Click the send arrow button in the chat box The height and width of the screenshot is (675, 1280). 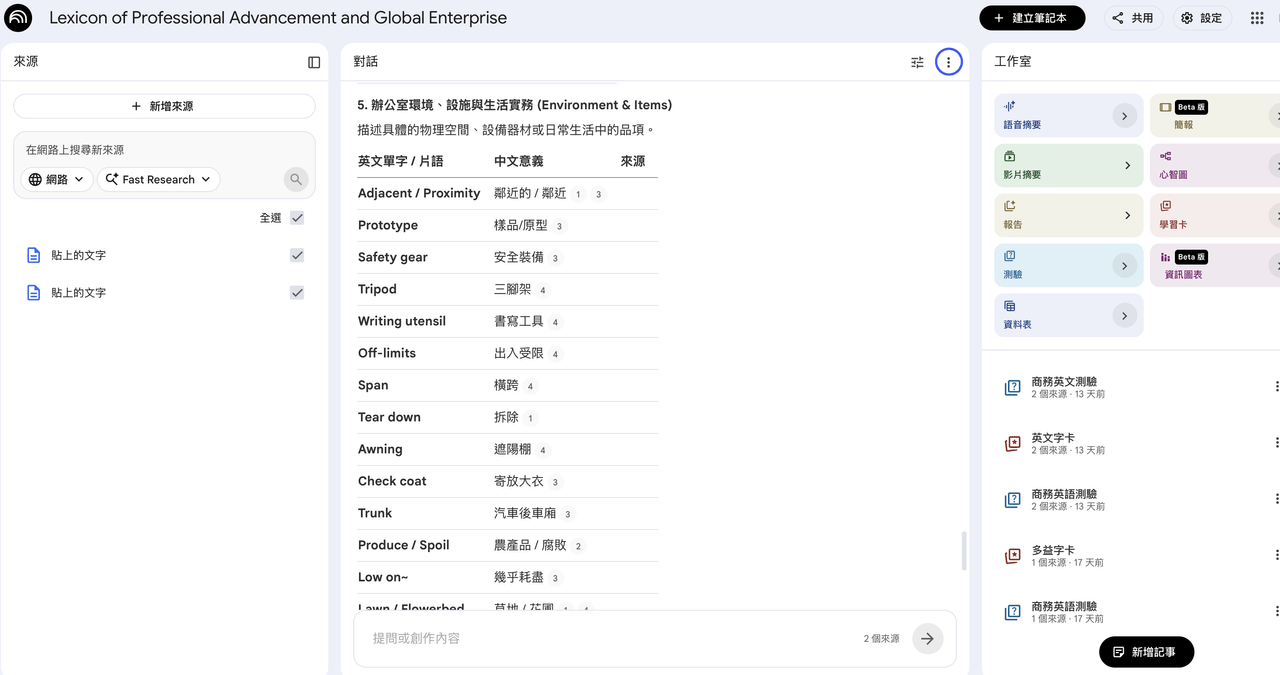tap(927, 638)
